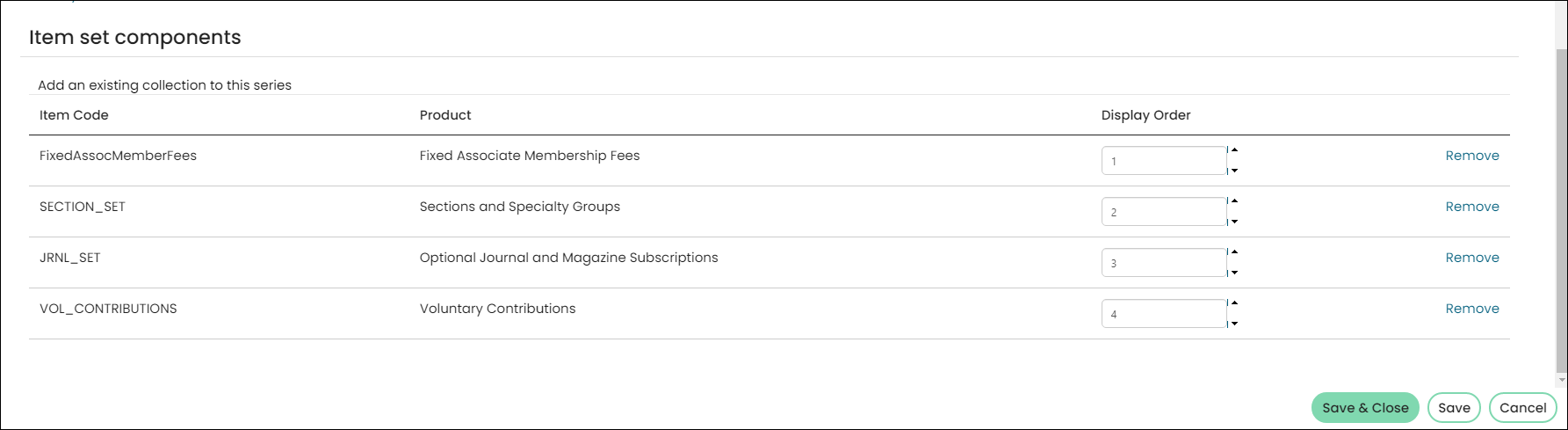Increase display order for FixedAssocMemberFees row

click(1233, 150)
